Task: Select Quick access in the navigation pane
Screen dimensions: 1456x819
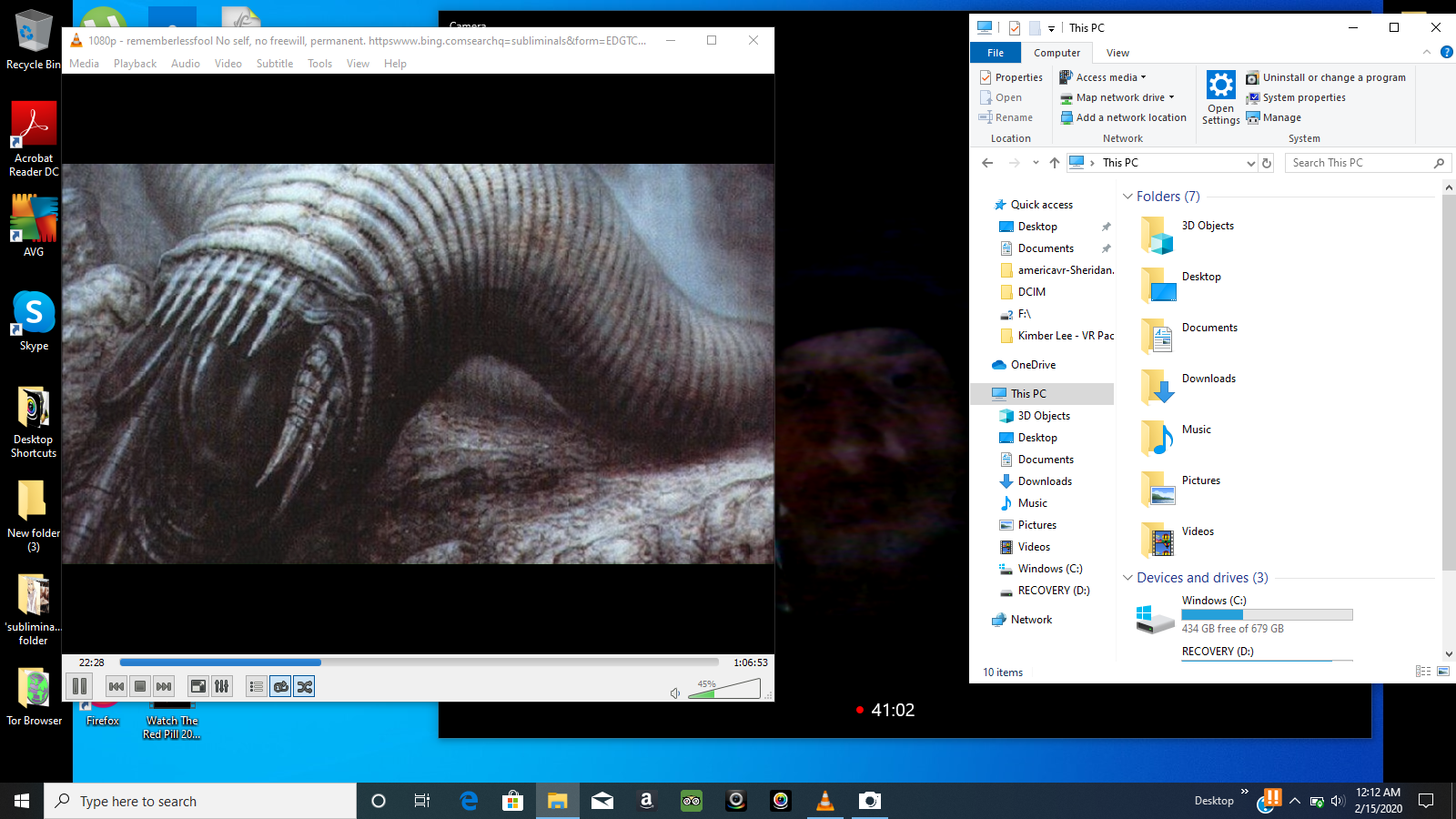Action: click(1041, 205)
